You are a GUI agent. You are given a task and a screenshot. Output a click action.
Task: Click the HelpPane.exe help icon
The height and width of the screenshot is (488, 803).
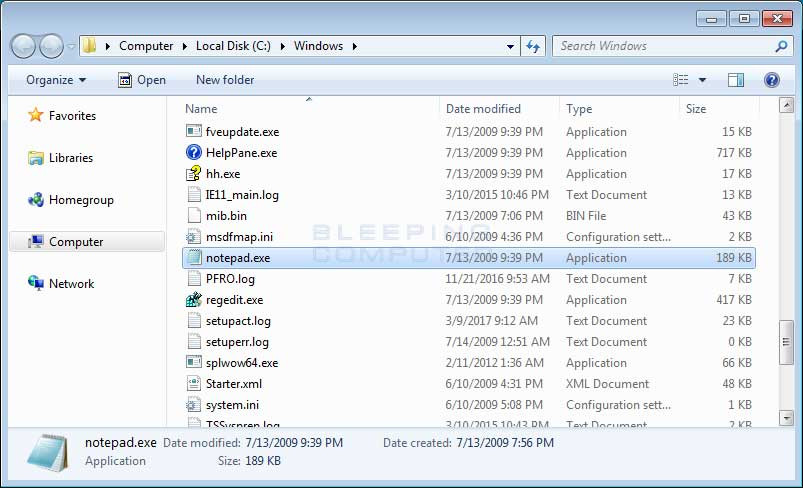tap(194, 153)
